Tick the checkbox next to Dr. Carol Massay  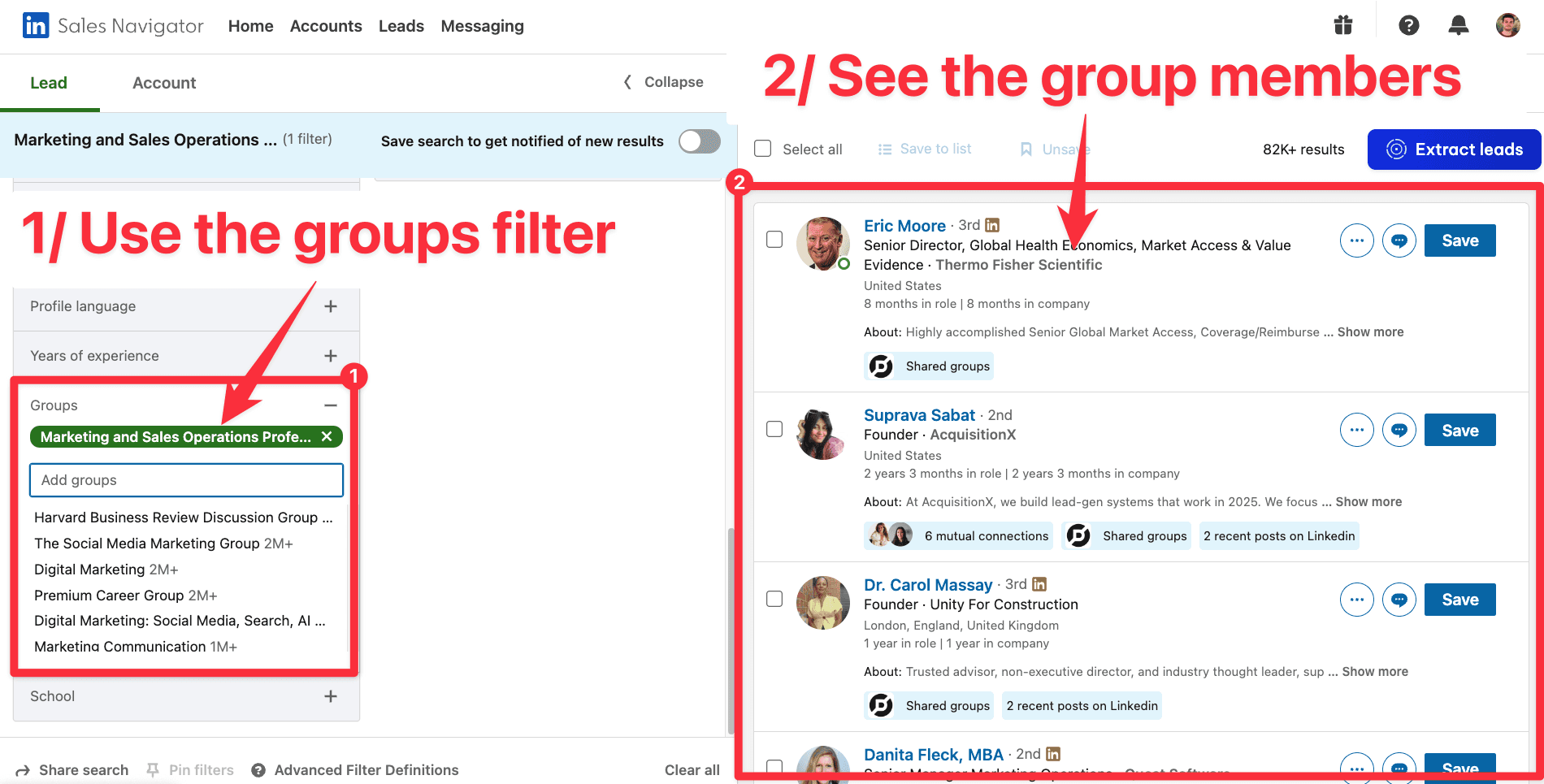click(774, 599)
